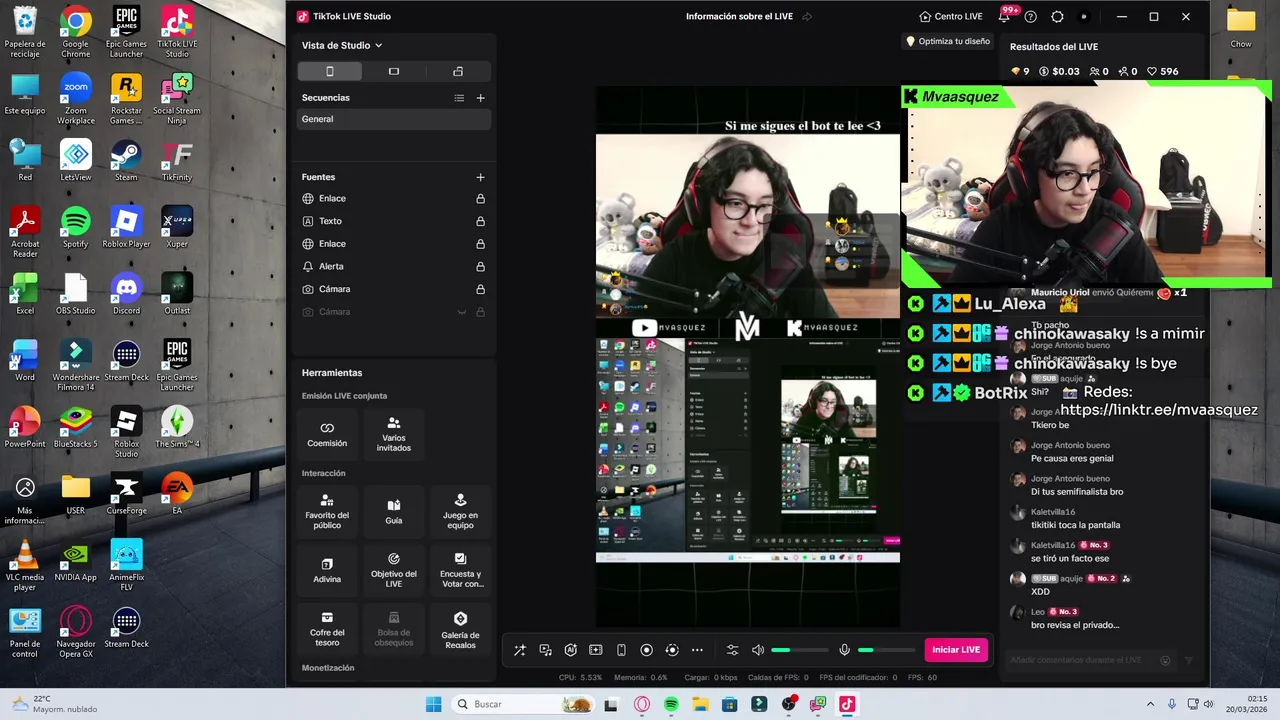Viewport: 1280px width, 720px height.
Task: Open the profile avatar menu
Action: [1084, 17]
